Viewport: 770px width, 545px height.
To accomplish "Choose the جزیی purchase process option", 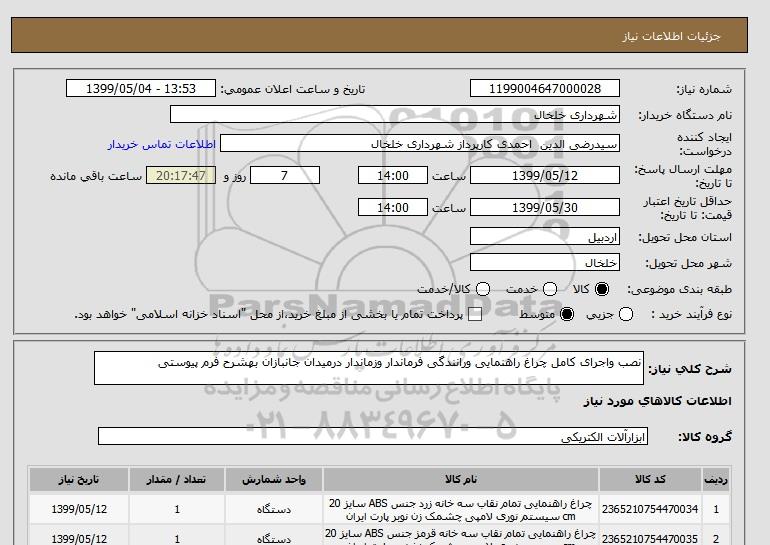I will pos(626,314).
